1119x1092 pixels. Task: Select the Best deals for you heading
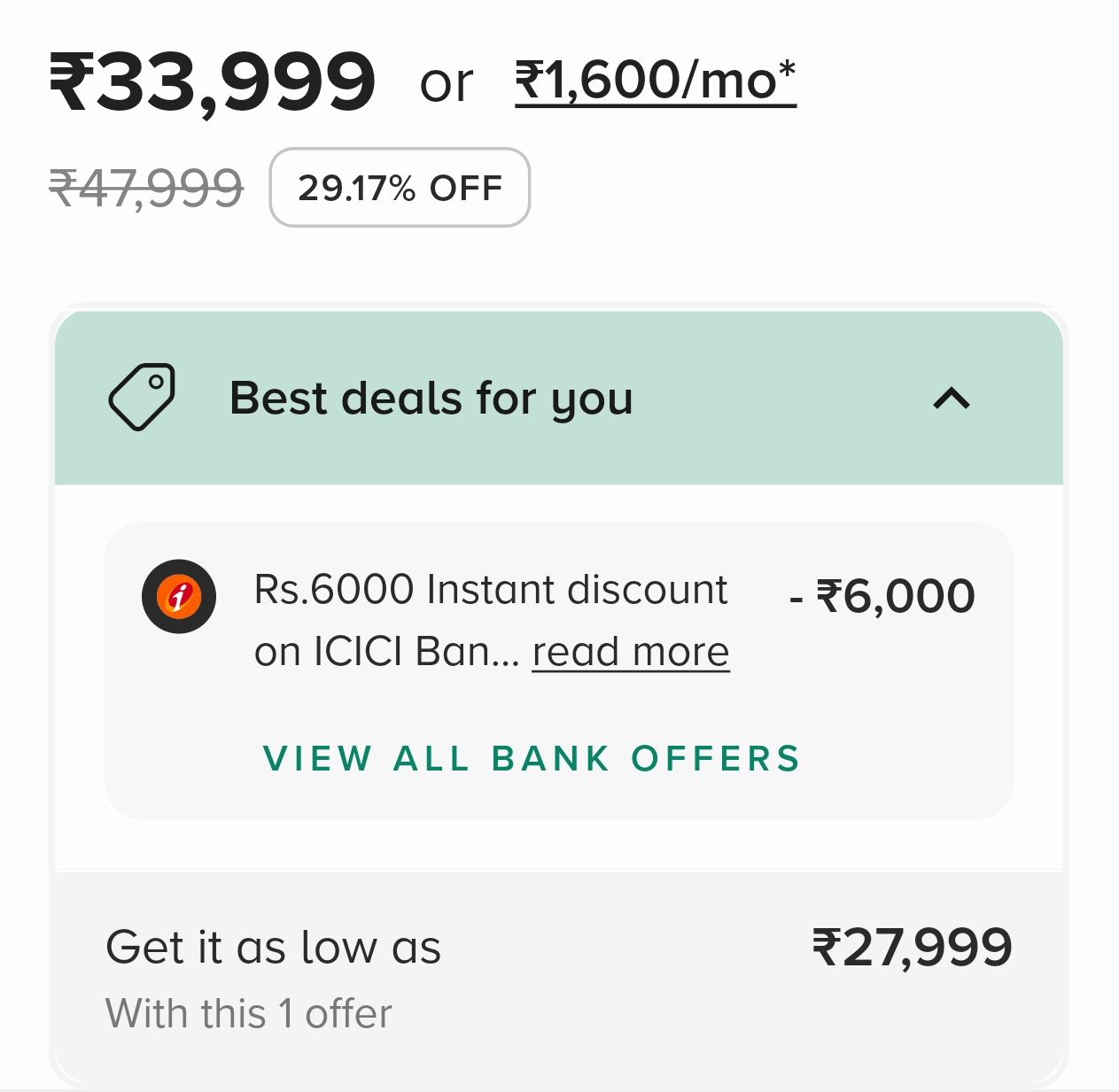tap(431, 398)
